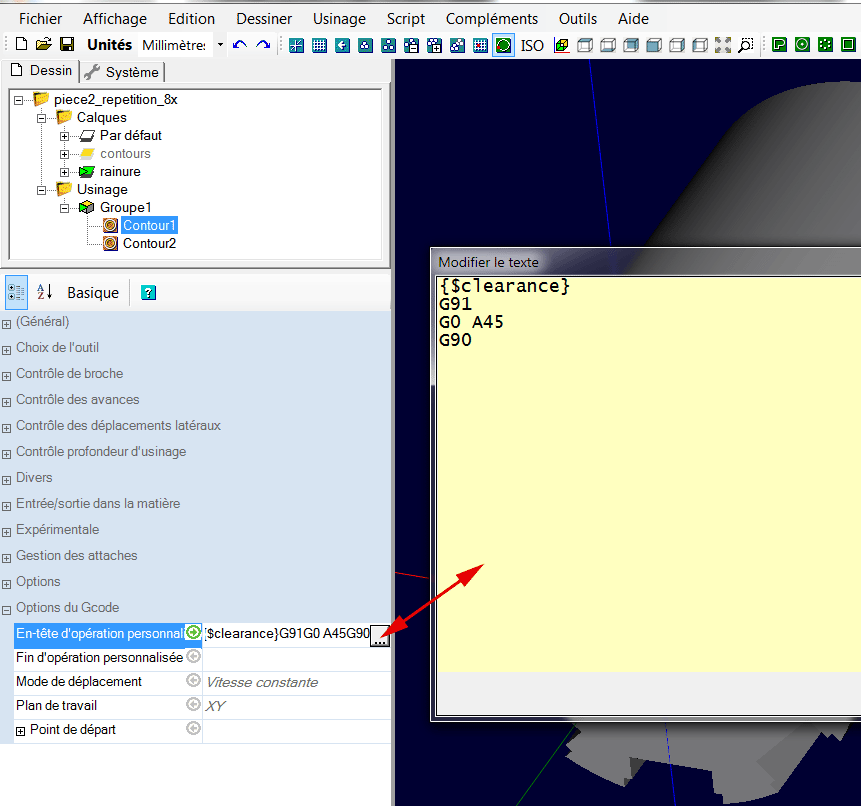Switch to the right face view cube
The image size is (861, 806).
point(677,45)
